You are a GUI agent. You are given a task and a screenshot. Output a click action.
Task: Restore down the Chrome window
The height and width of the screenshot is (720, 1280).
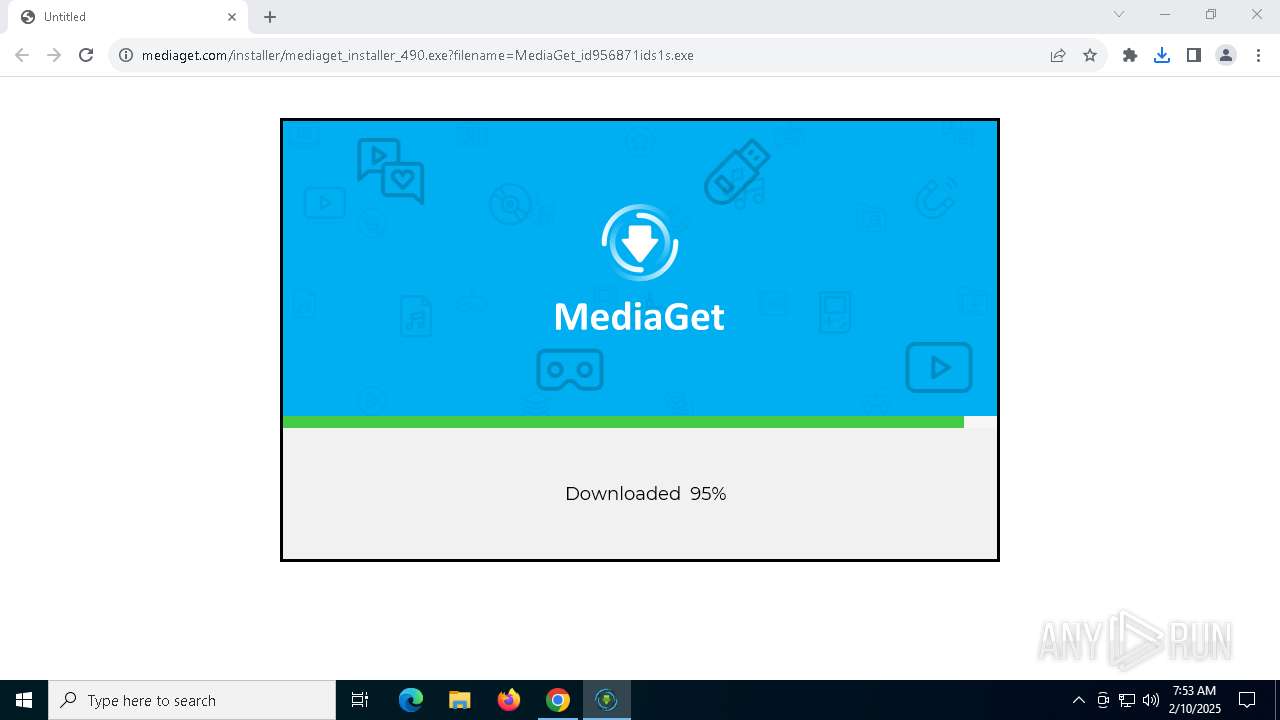[x=1211, y=14]
